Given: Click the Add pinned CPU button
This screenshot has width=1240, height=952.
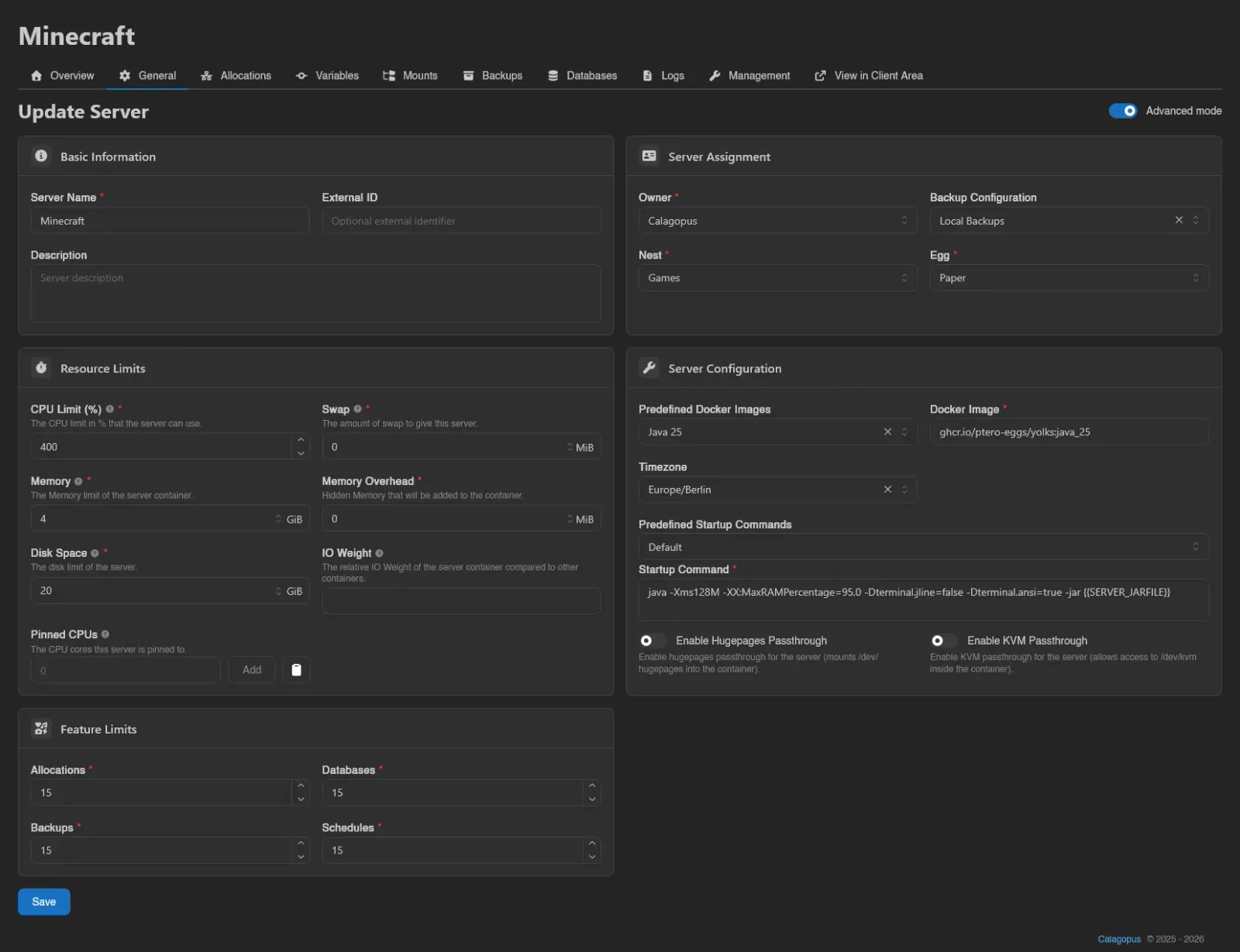Looking at the screenshot, I should point(252,670).
